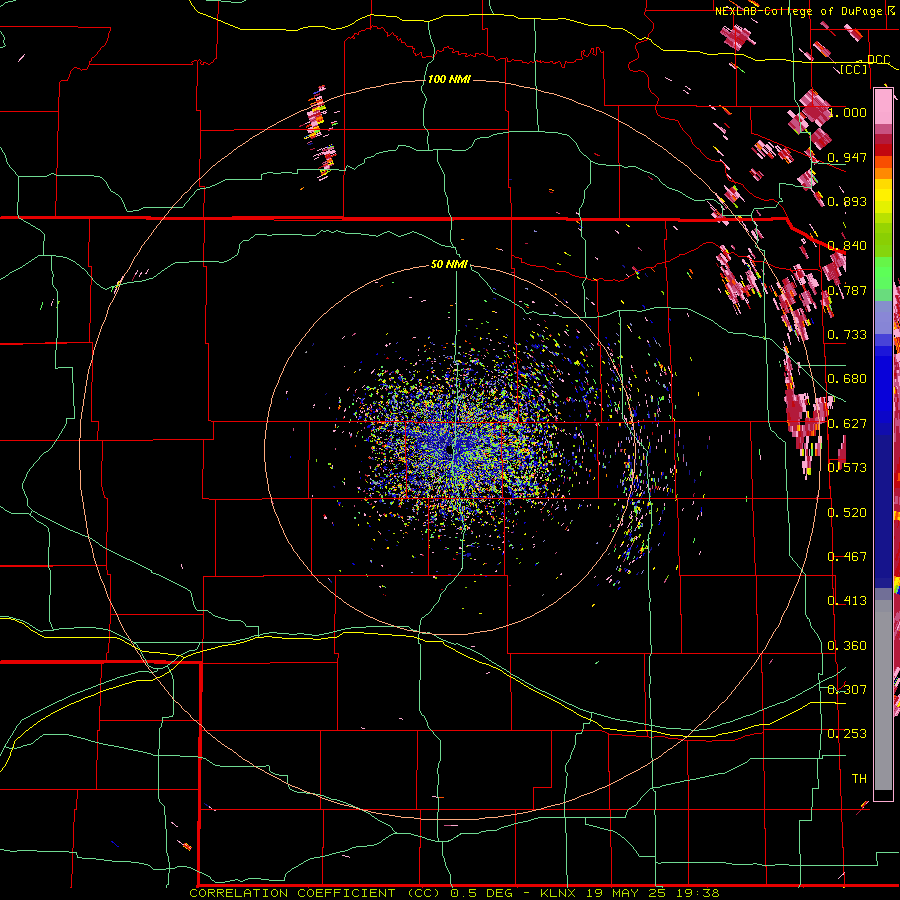Click the NEXLAB-College of DuPage header text

point(798,11)
